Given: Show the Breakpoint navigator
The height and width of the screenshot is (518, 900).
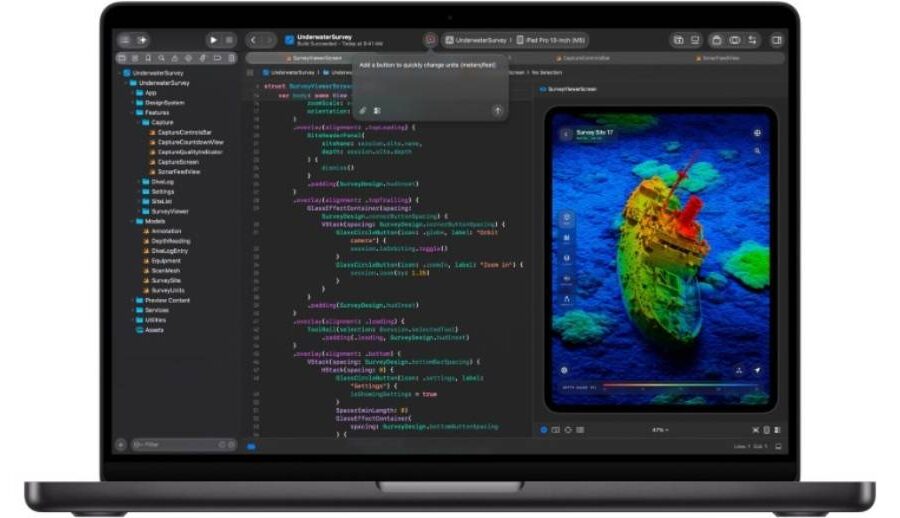Looking at the screenshot, I should [x=218, y=58].
